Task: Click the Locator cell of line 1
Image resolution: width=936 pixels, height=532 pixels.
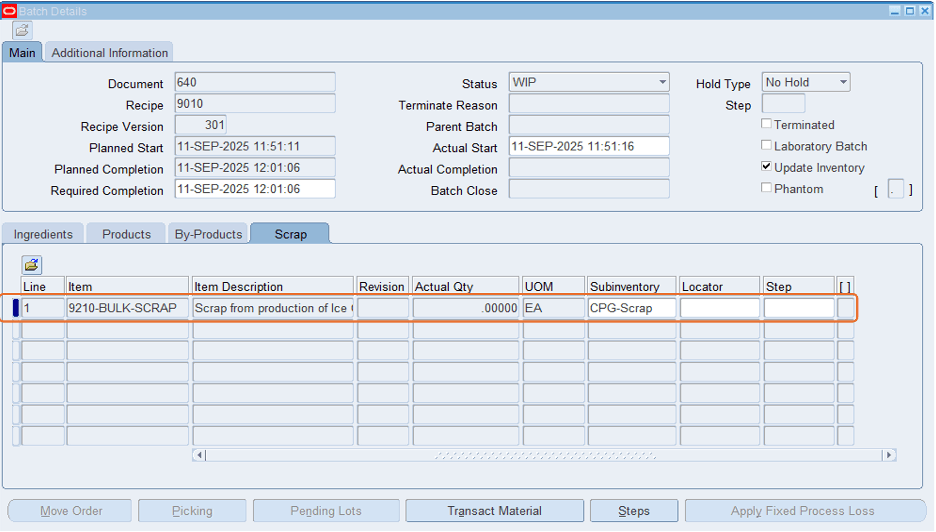Action: tap(720, 308)
